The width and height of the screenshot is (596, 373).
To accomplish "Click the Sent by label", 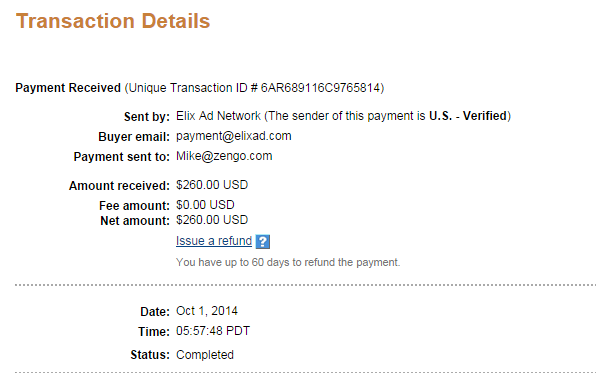I will point(147,117).
